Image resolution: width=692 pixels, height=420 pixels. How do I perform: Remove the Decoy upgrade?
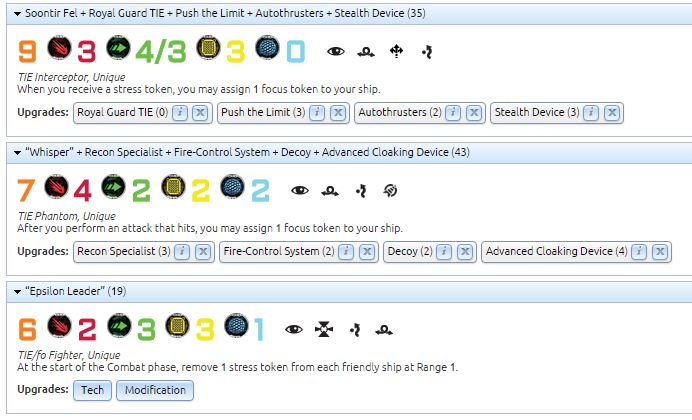pyautogui.click(x=465, y=252)
